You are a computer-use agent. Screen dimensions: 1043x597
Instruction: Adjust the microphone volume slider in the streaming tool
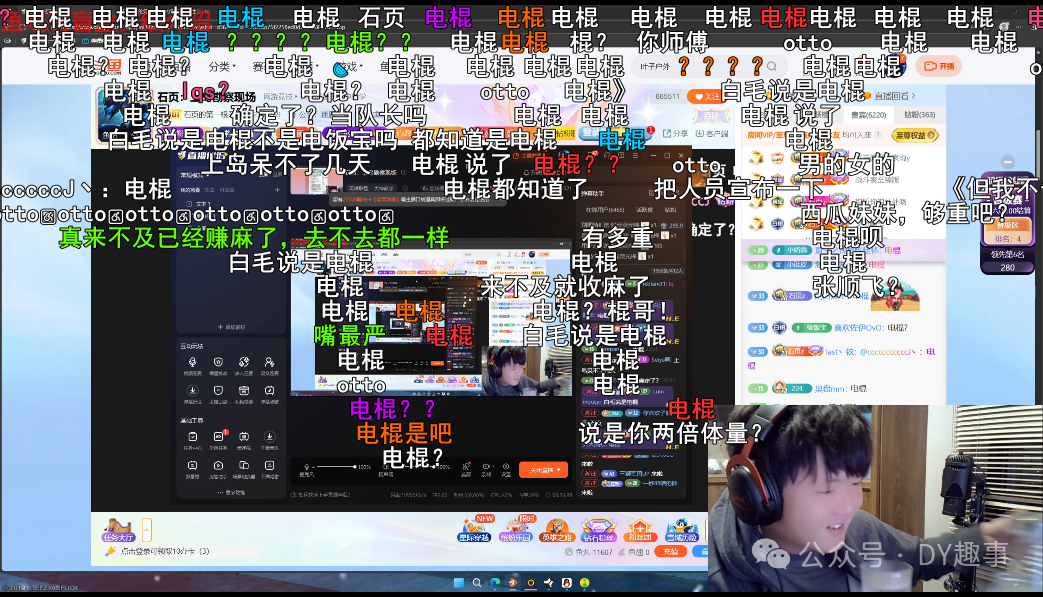337,467
